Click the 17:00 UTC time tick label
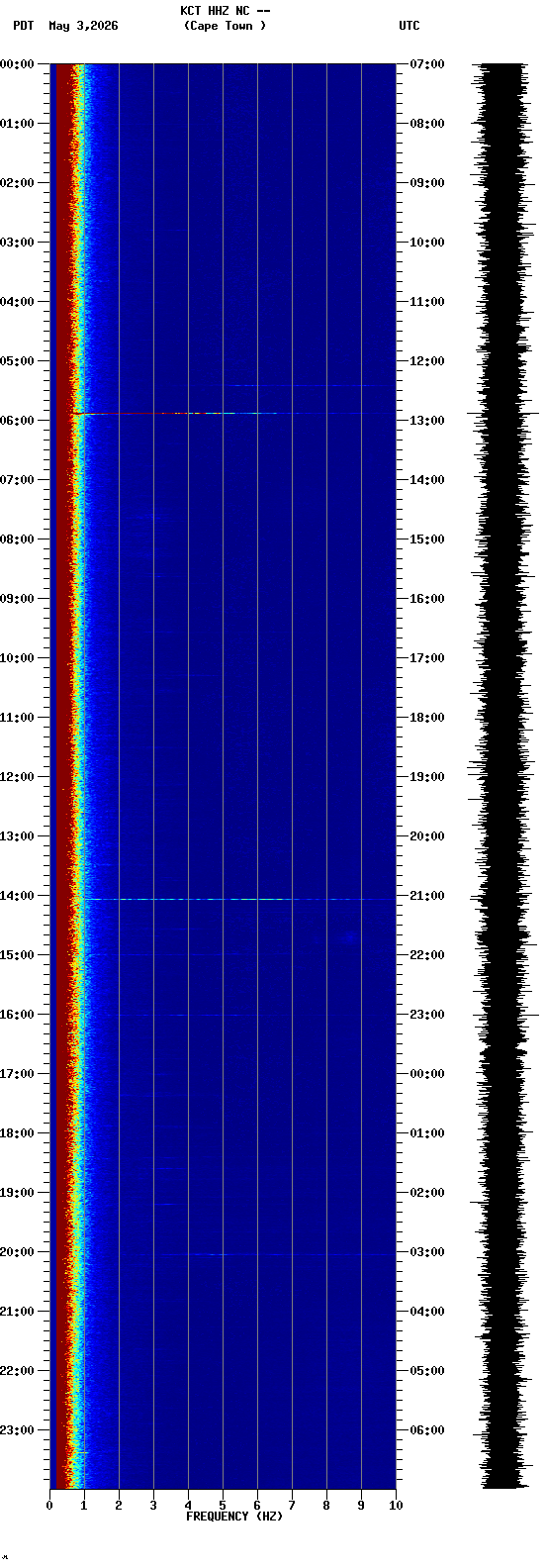Viewport: 546px width, 1568px height. [427, 658]
